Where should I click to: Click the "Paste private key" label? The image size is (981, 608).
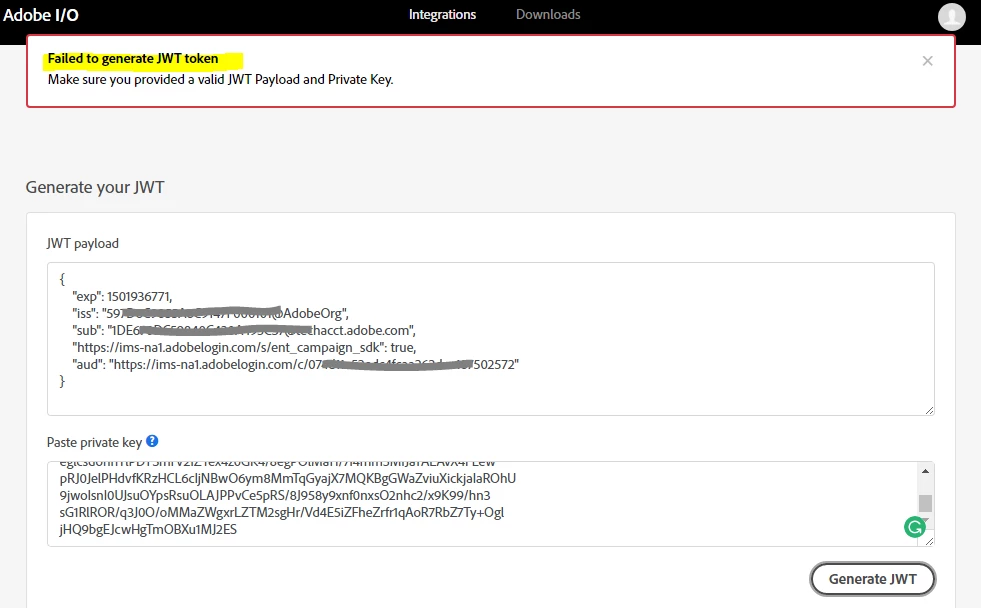94,442
